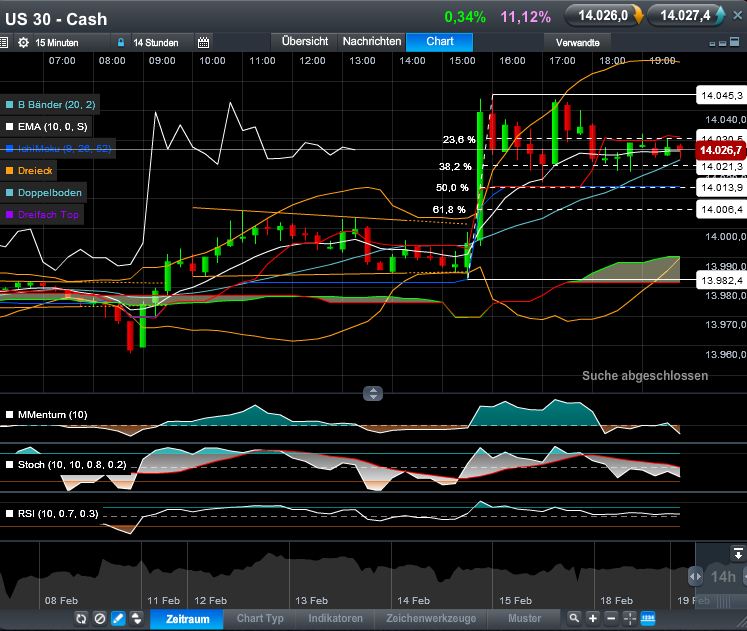Click 13 Feb on overview timeline
The height and width of the screenshot is (631, 747).
coord(312,601)
